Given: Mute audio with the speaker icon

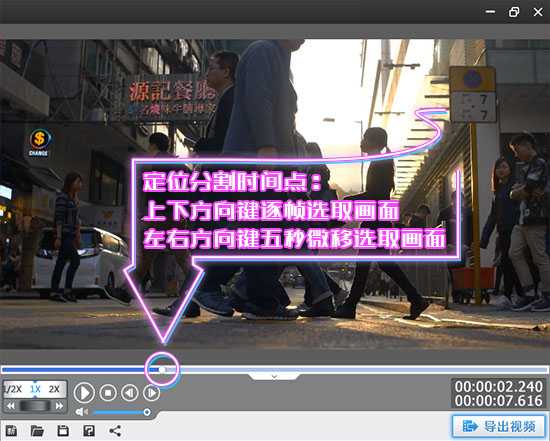Looking at the screenshot, I should [81, 412].
